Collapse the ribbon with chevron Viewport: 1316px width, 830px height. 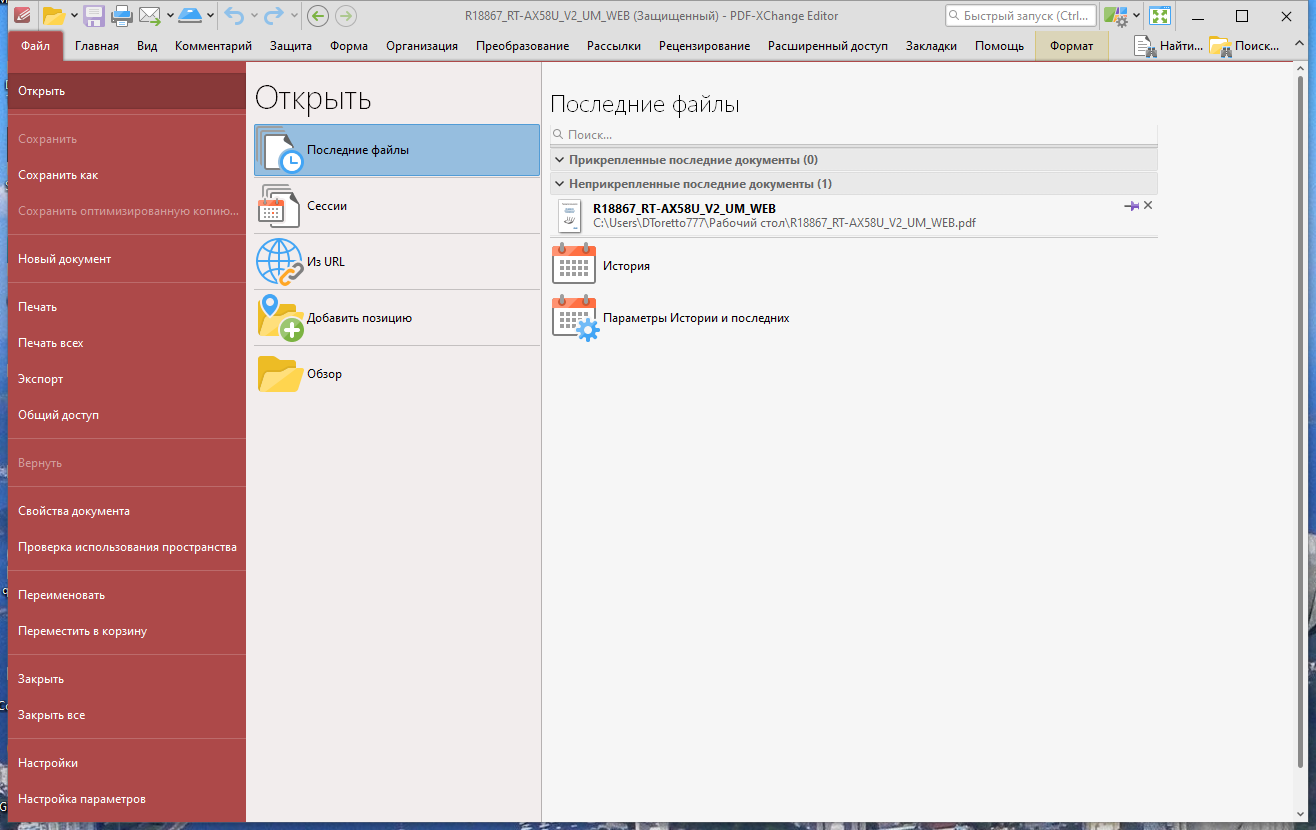click(1298, 46)
